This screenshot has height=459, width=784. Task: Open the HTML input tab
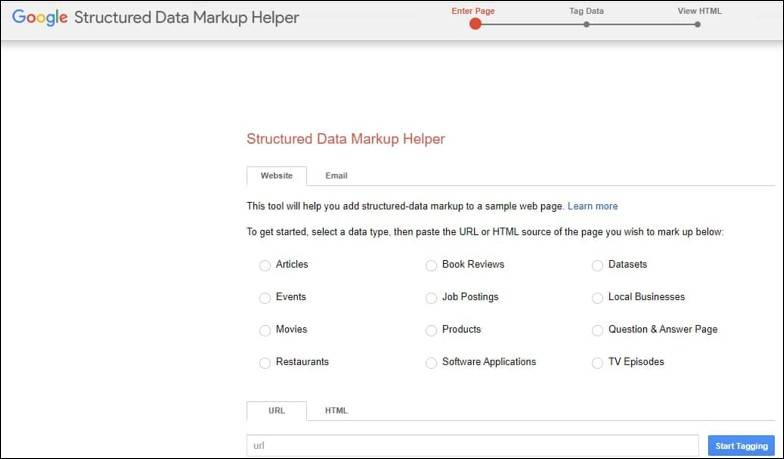click(336, 410)
